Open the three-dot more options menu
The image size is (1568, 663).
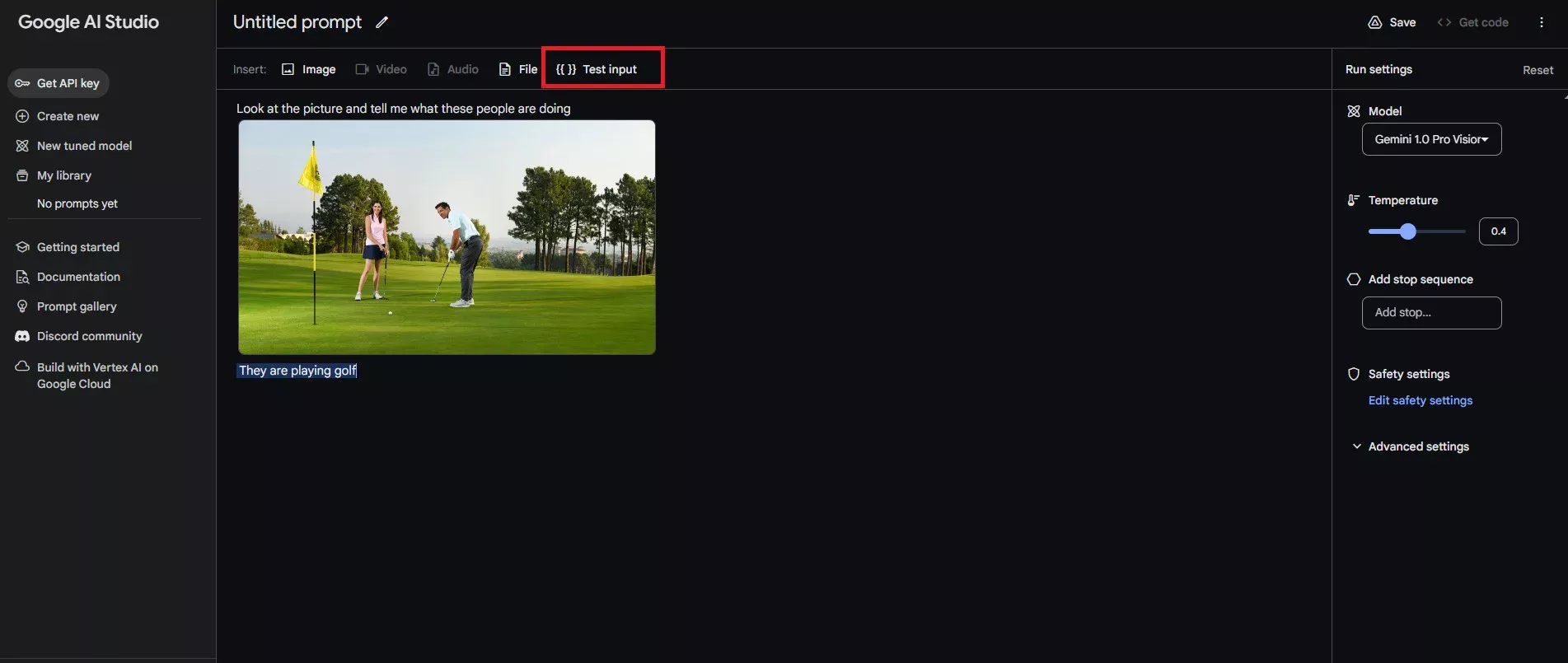(1541, 22)
